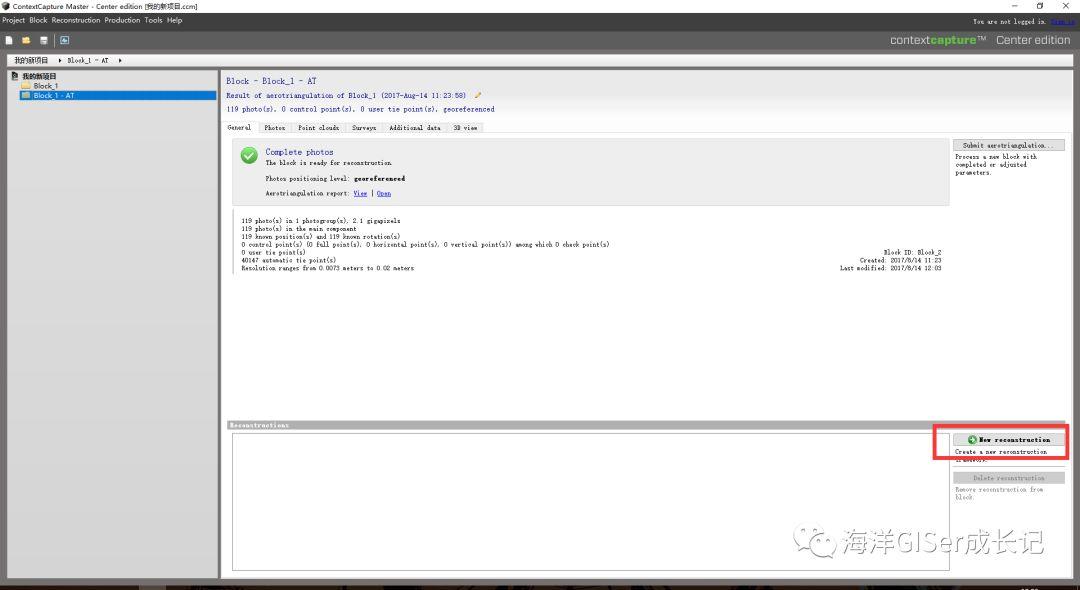Create a New reconstruction
This screenshot has width=1080, height=590.
[1008, 439]
